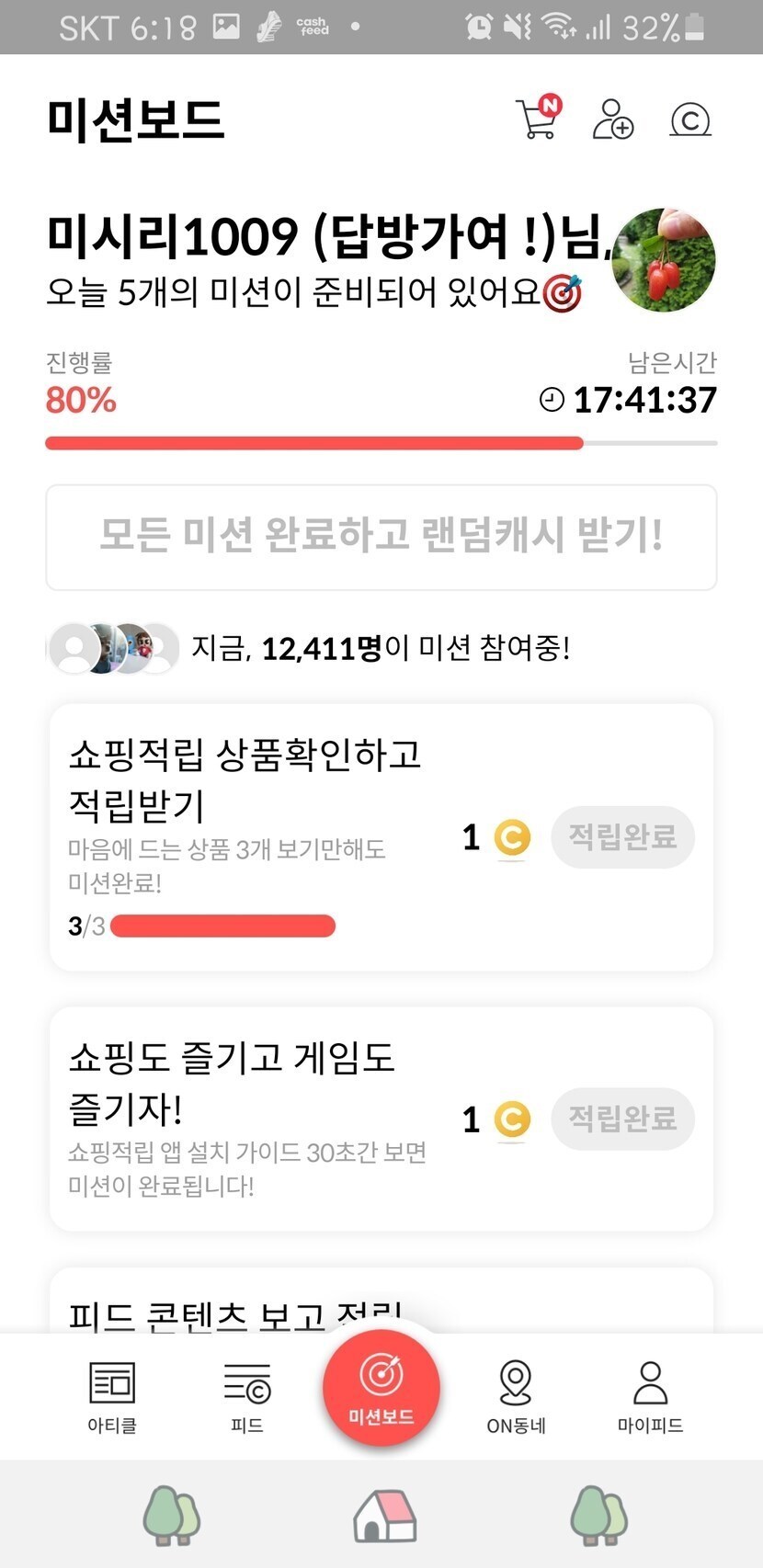The image size is (763, 1568).
Task: Open the cash coin icon in header
Action: pos(689,120)
